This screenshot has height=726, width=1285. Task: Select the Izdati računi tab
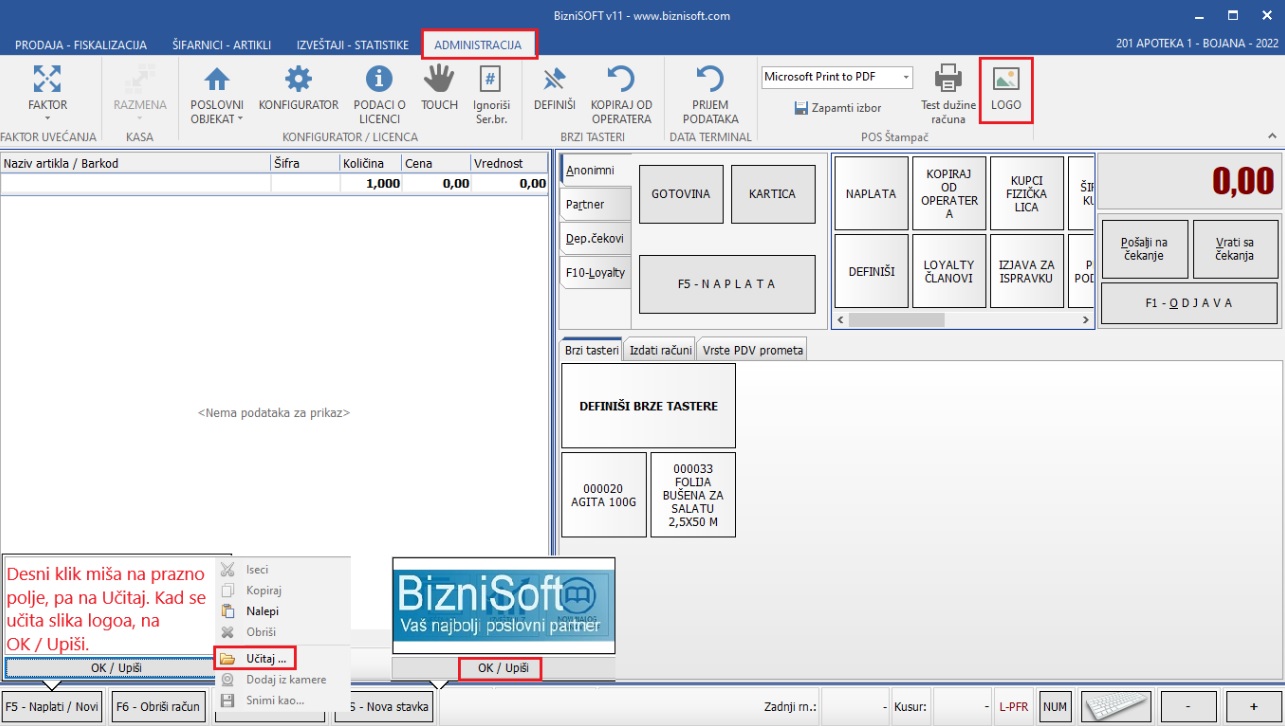click(x=659, y=350)
